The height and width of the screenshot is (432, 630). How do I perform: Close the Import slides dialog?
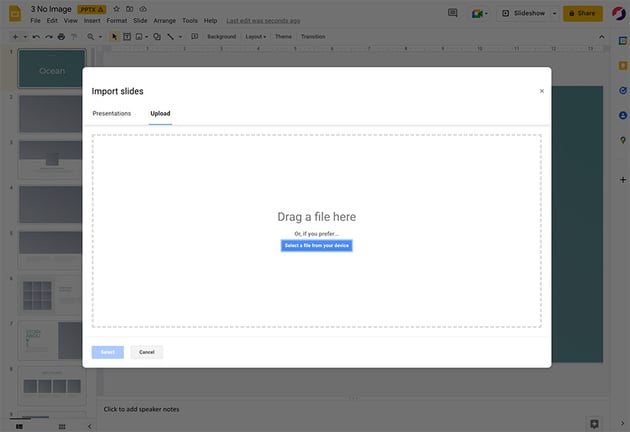pos(542,91)
